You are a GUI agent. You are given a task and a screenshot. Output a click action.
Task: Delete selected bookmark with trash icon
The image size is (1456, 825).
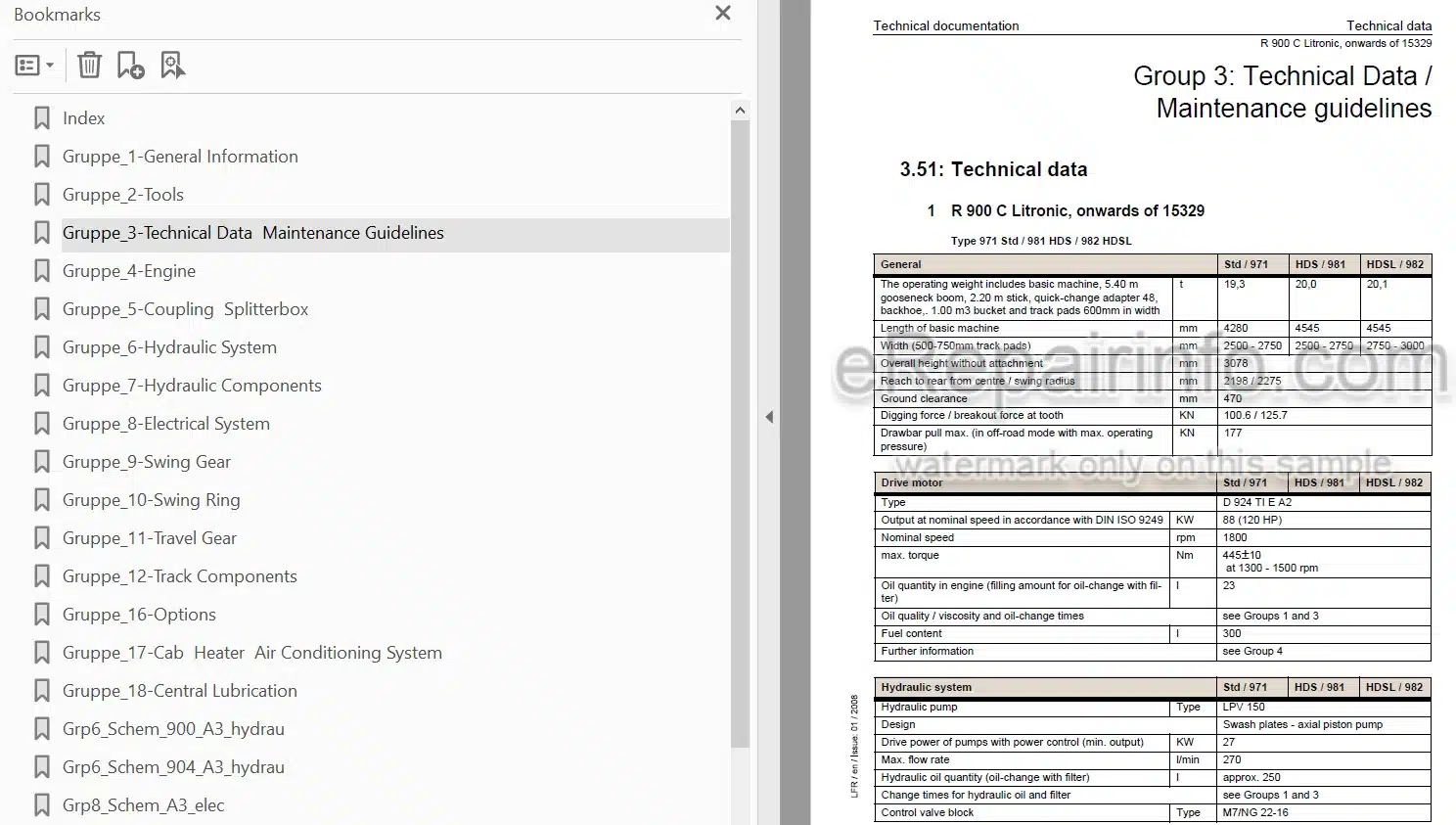(x=89, y=66)
